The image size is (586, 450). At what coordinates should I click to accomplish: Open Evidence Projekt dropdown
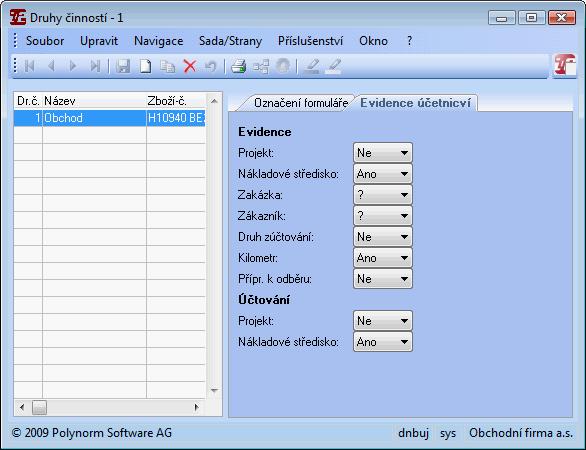tap(383, 152)
